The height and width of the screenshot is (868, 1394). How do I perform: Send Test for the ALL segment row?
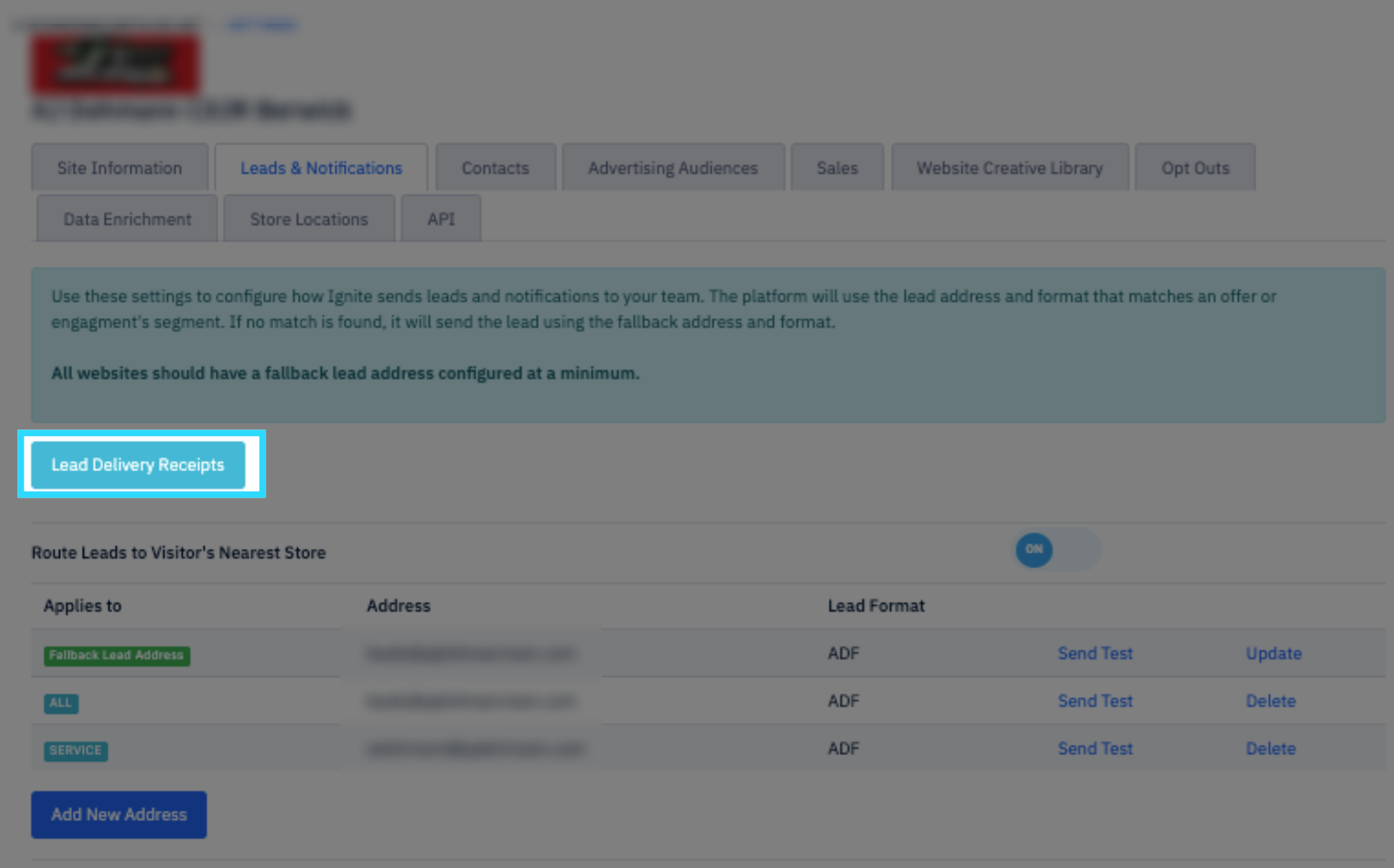tap(1095, 701)
